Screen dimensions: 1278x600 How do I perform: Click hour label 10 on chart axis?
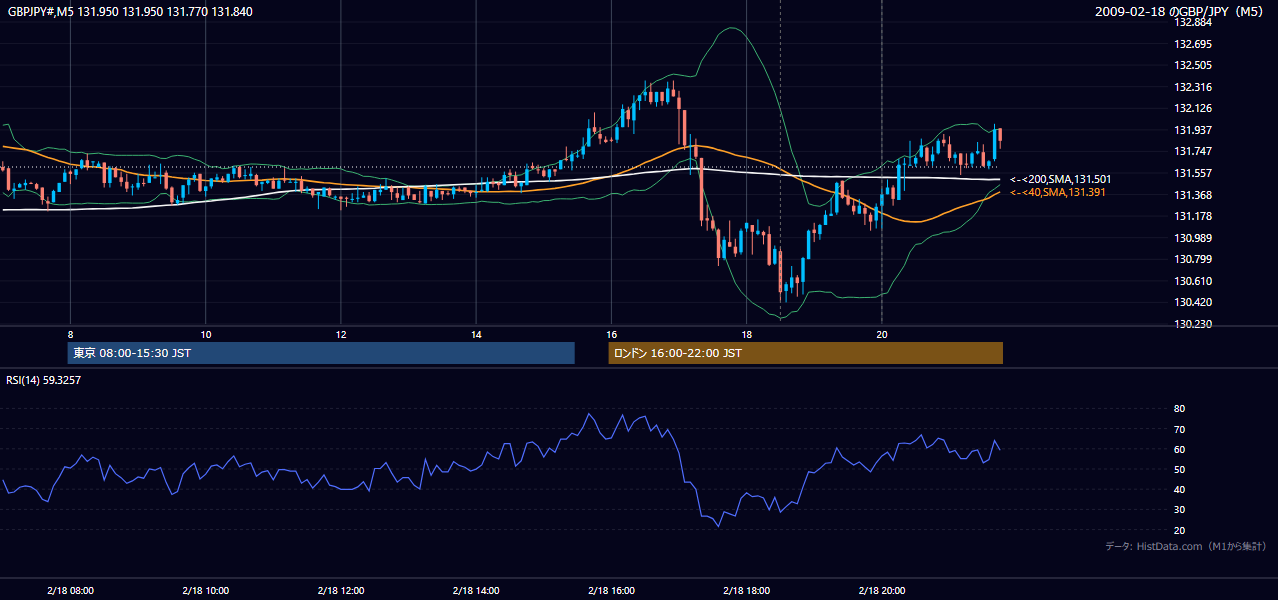coord(205,334)
